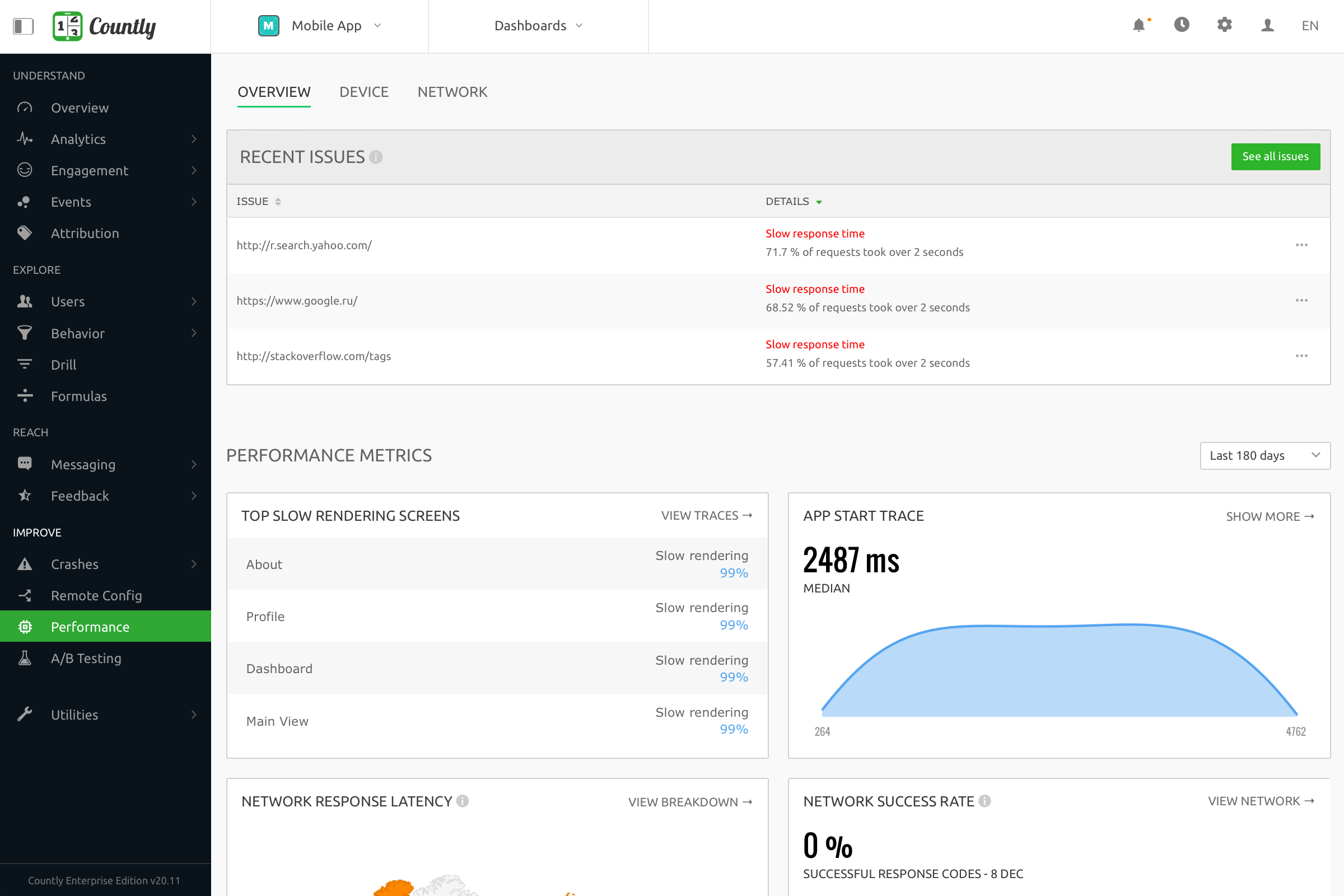Image resolution: width=1344 pixels, height=896 pixels.
Task: Click the Recent Issues info icon
Action: (375, 157)
